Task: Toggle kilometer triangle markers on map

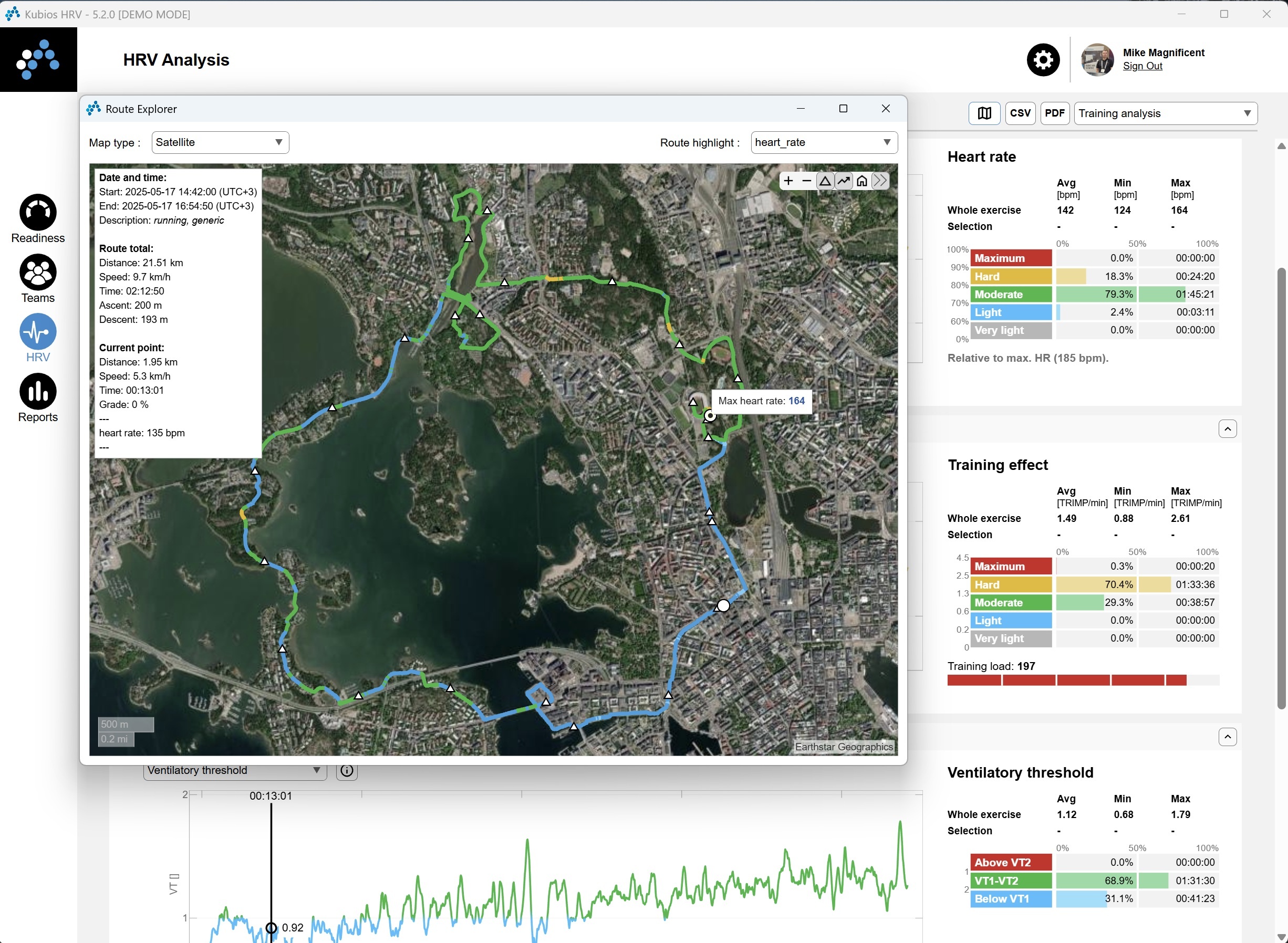Action: coord(825,181)
